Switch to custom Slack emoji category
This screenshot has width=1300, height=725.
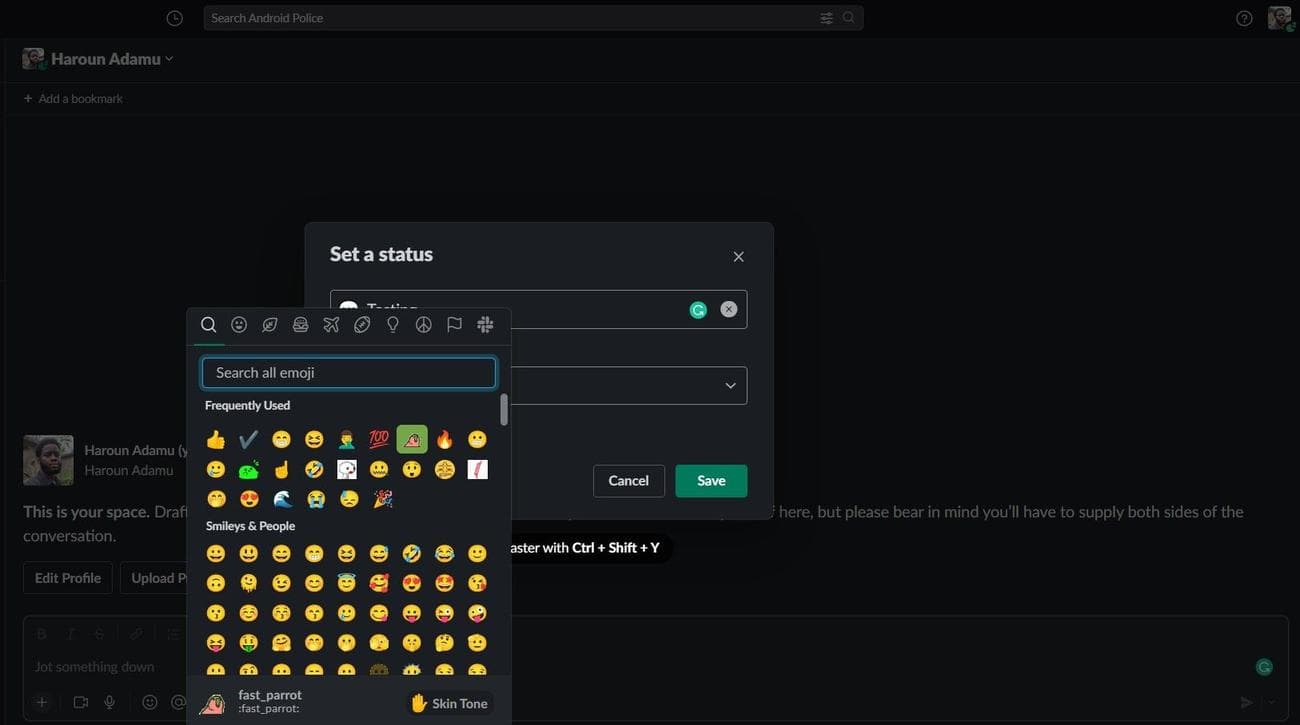pos(485,324)
